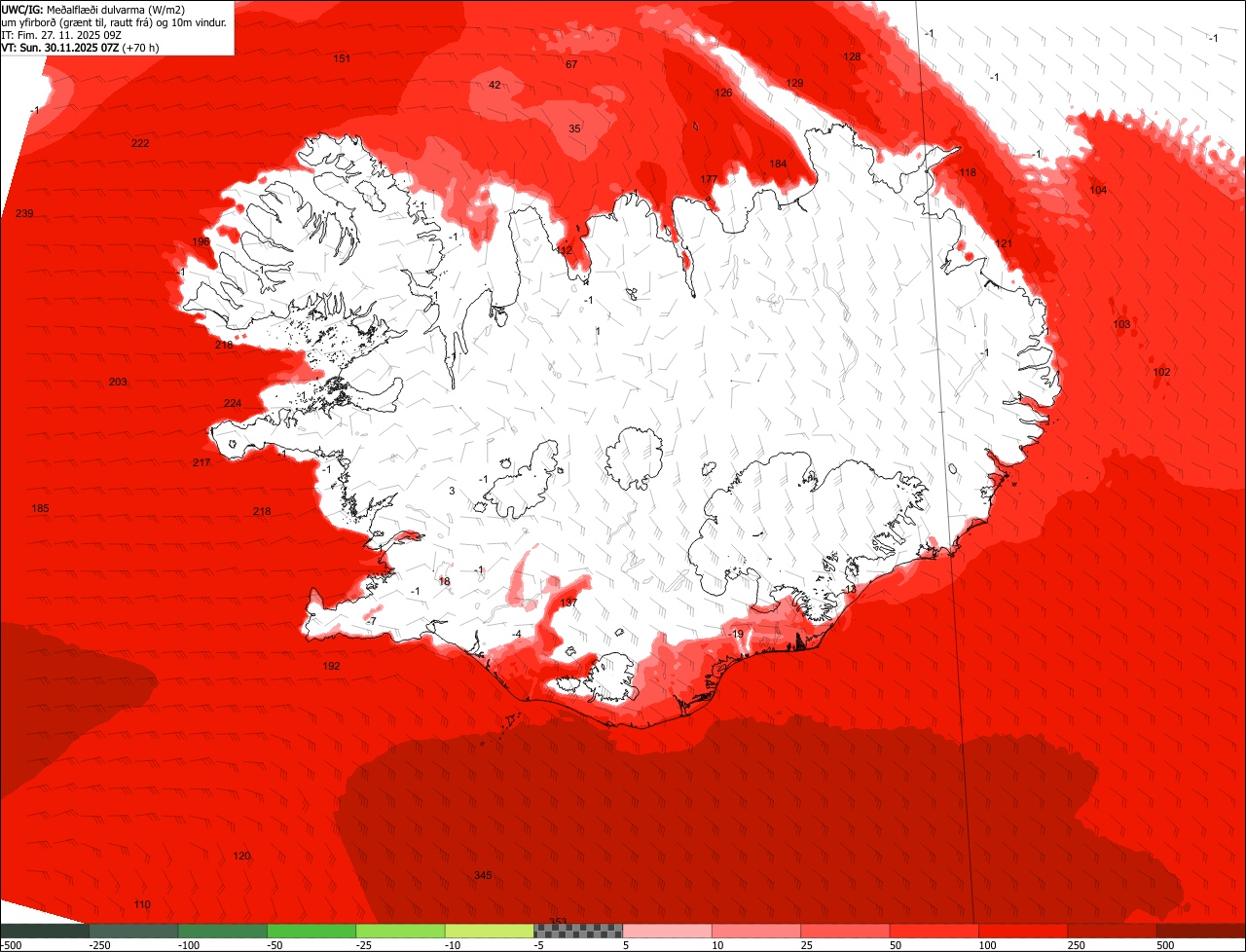Screen dimensions: 1246x952
Task: Click the map value '345'
Action: click(x=483, y=875)
